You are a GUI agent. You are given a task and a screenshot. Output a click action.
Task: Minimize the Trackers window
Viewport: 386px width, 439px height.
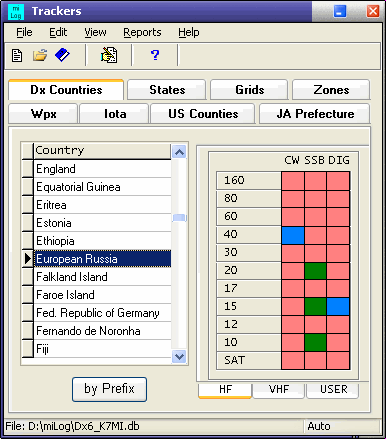(x=340, y=11)
